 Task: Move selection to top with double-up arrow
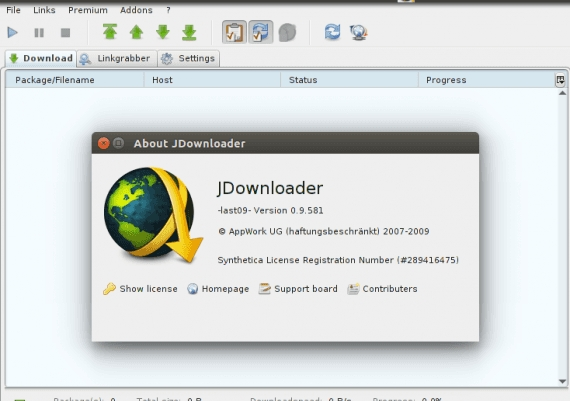click(x=110, y=32)
